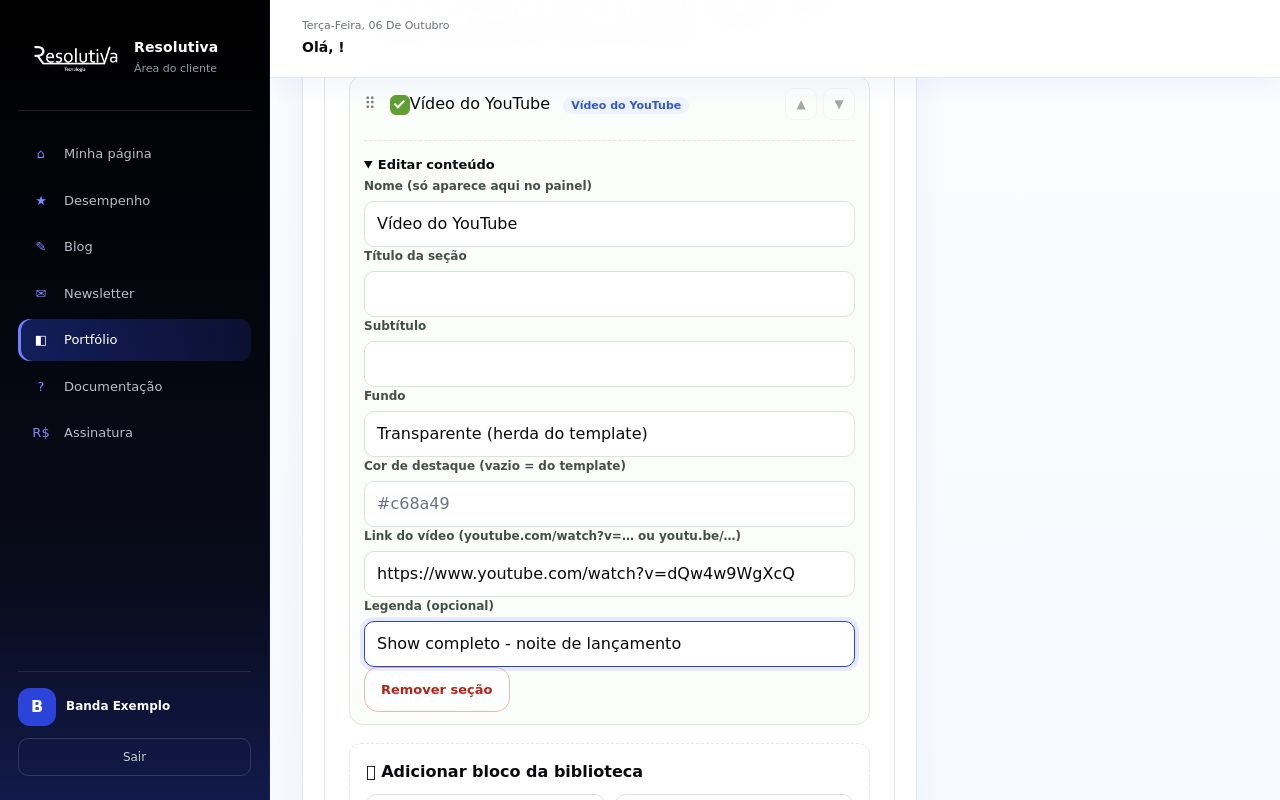Click the Sair button
The image size is (1280, 800).
134,757
